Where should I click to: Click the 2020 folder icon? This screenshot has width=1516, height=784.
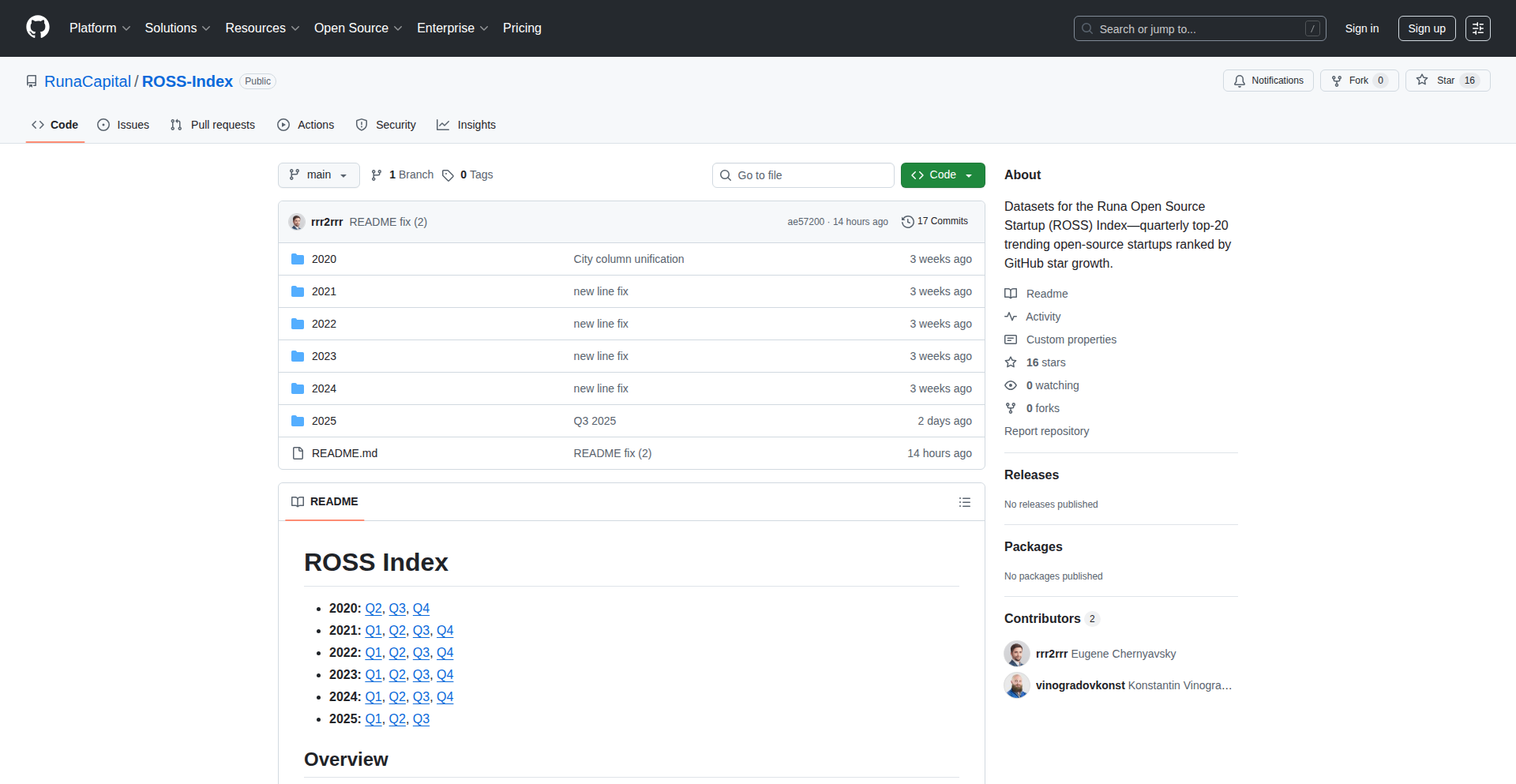point(298,259)
